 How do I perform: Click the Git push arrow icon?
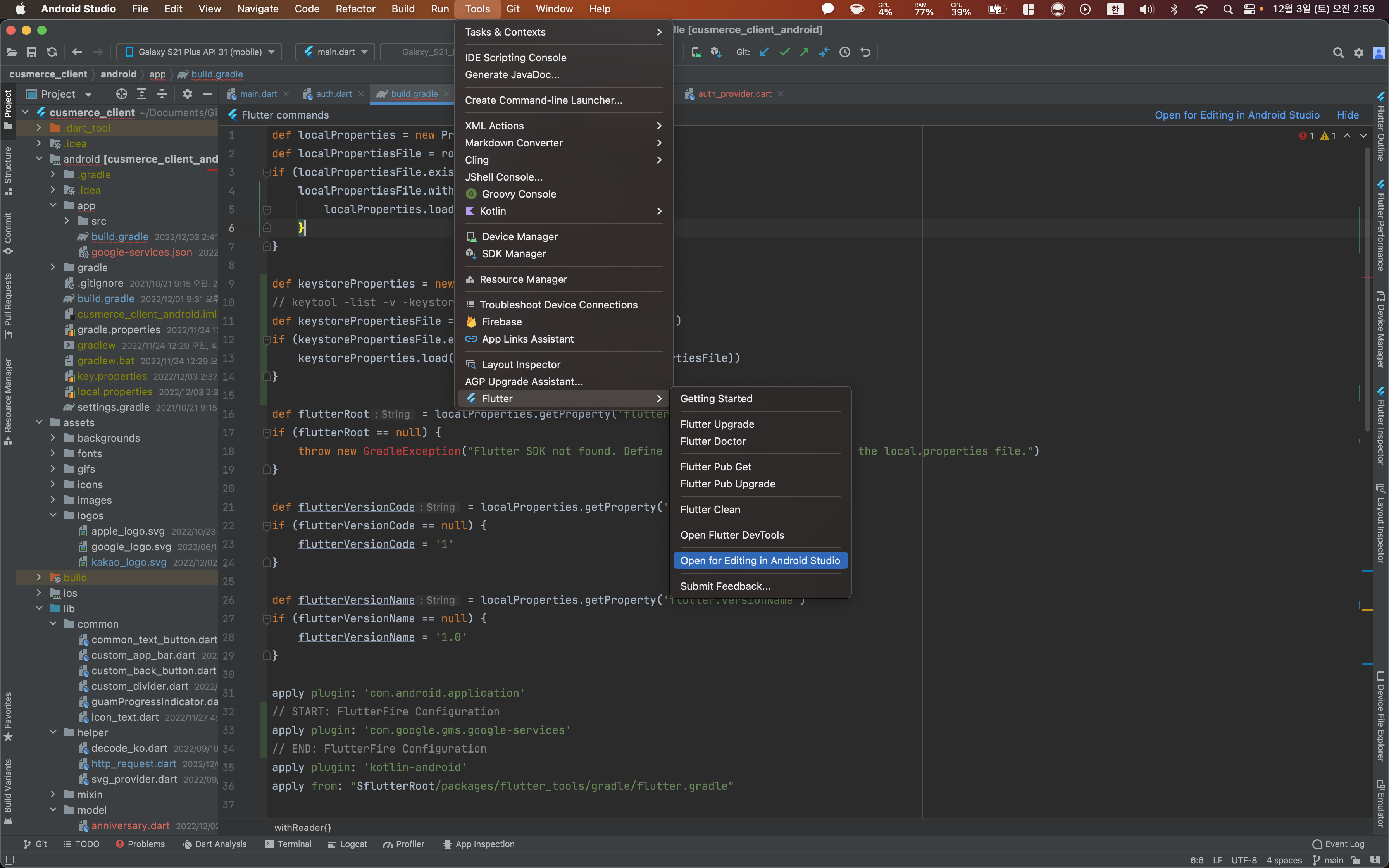(x=804, y=52)
